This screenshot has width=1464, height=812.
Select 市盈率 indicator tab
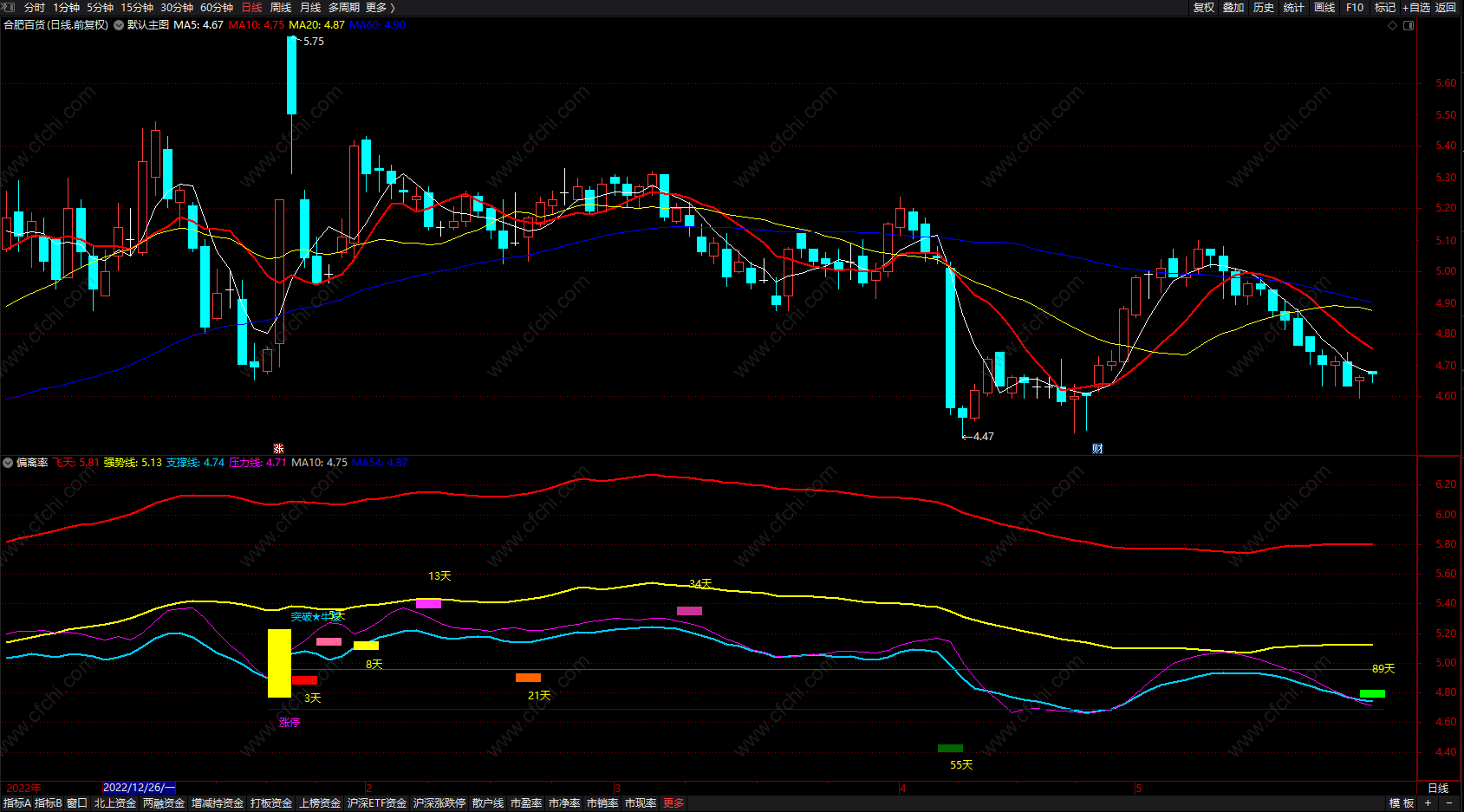point(526,803)
